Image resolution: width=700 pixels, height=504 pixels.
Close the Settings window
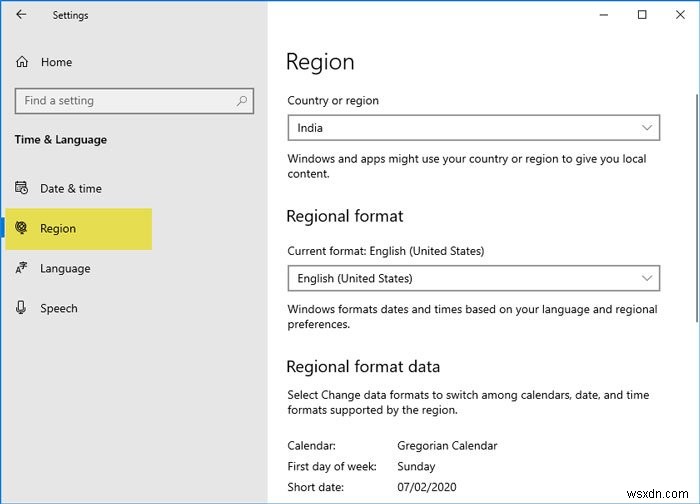coord(680,15)
